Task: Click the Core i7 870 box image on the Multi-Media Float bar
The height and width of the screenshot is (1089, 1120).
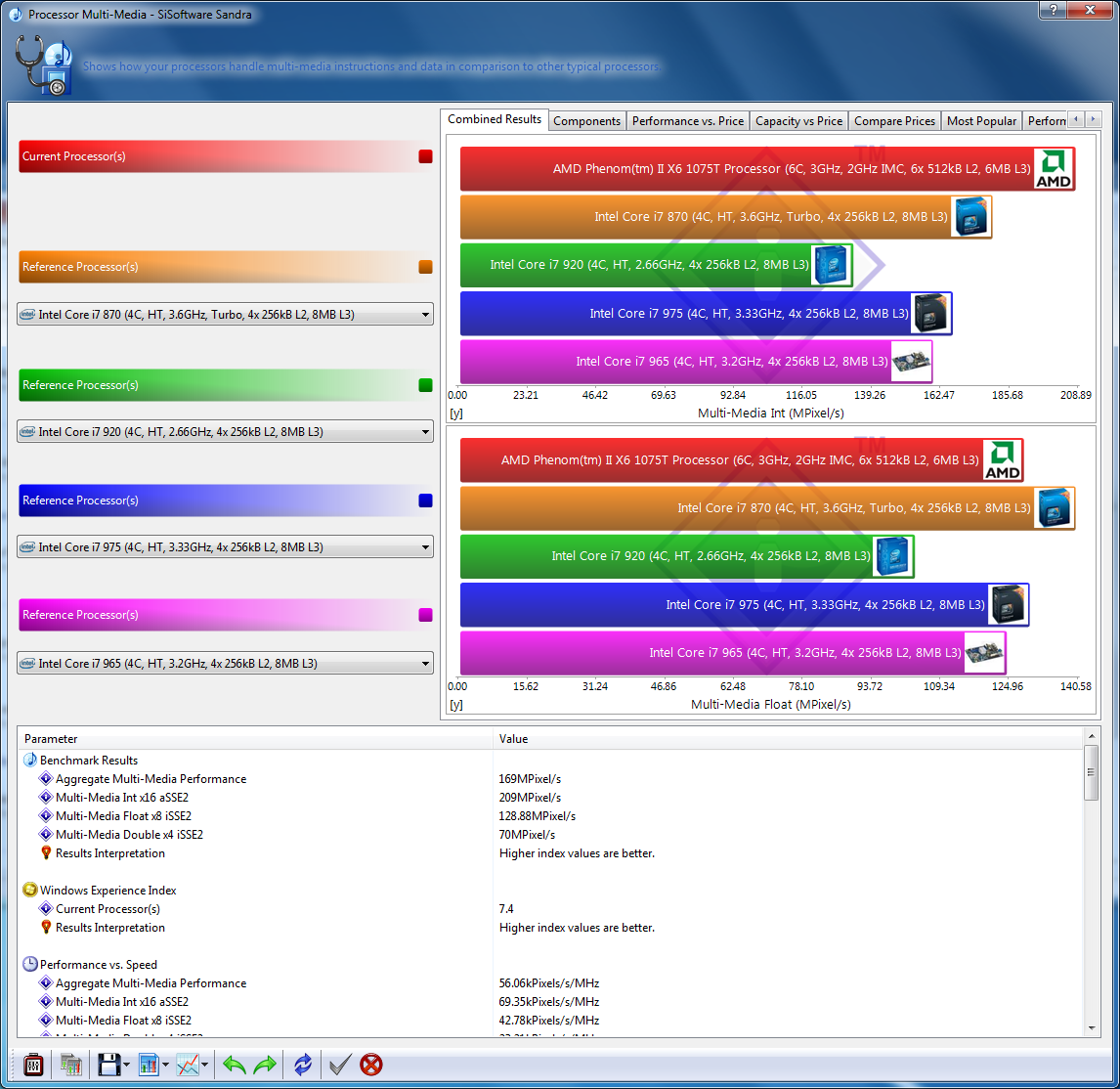Action: click(1054, 508)
